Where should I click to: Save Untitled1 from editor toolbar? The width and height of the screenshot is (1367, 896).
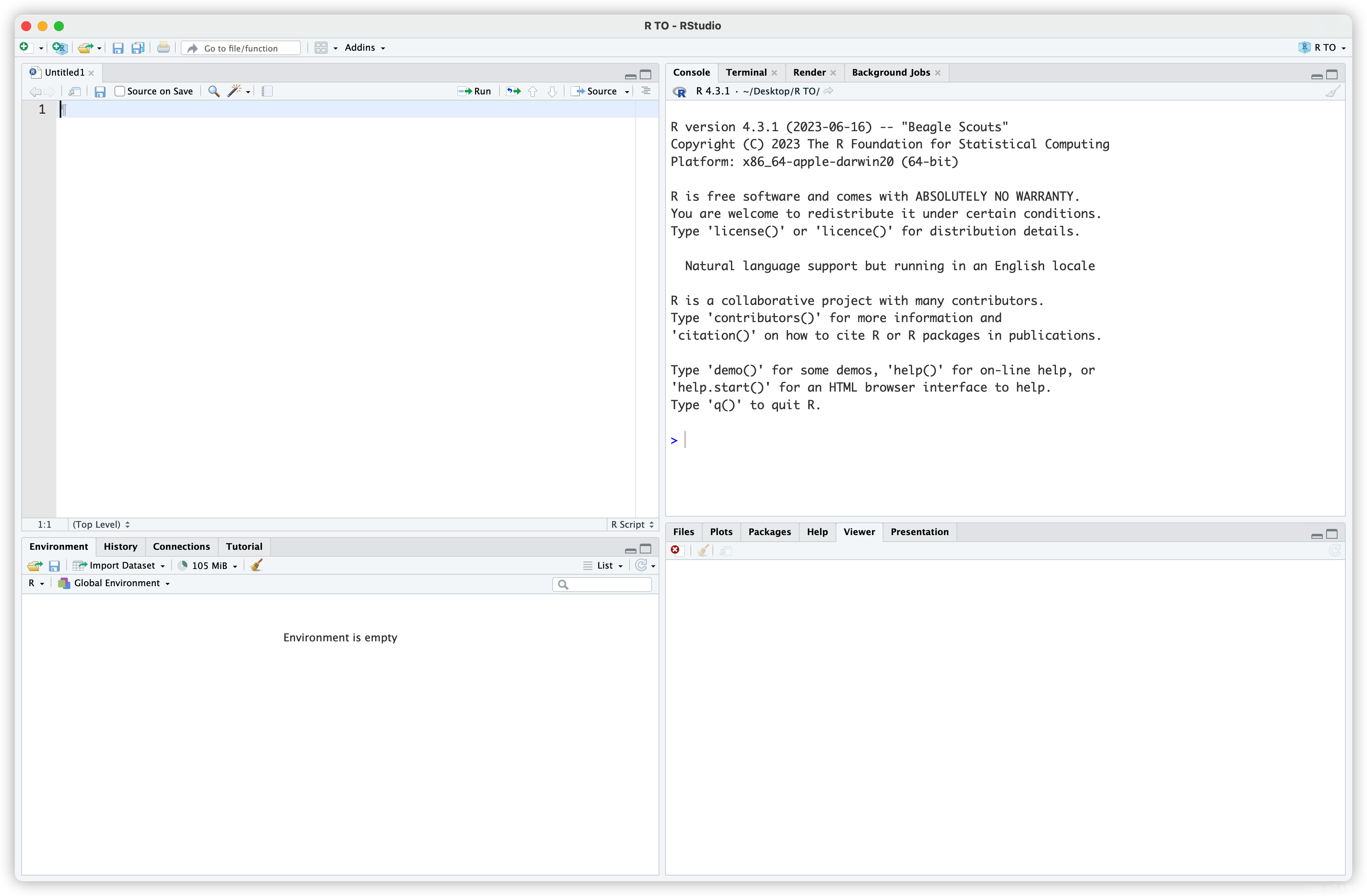tap(100, 91)
